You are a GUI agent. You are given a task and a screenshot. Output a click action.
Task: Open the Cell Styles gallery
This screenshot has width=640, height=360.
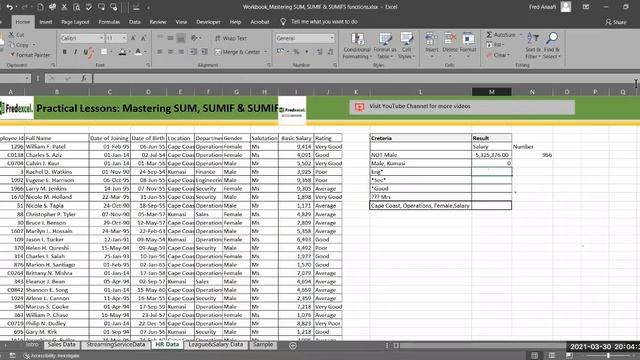[406, 45]
